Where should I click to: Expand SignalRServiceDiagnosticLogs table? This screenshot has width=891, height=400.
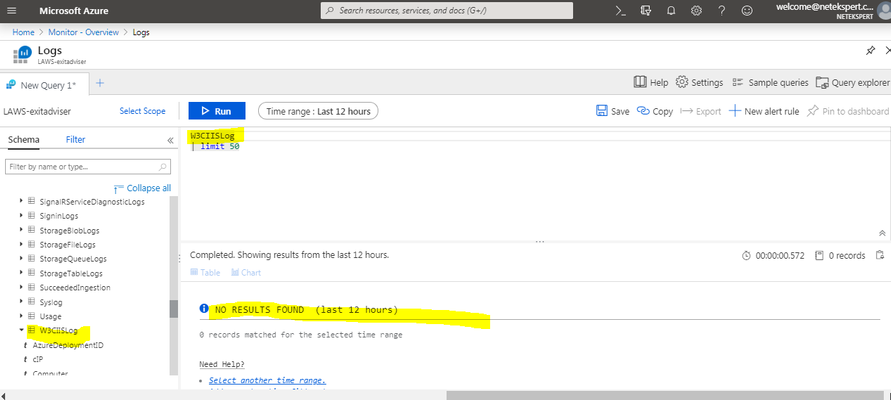coord(22,201)
